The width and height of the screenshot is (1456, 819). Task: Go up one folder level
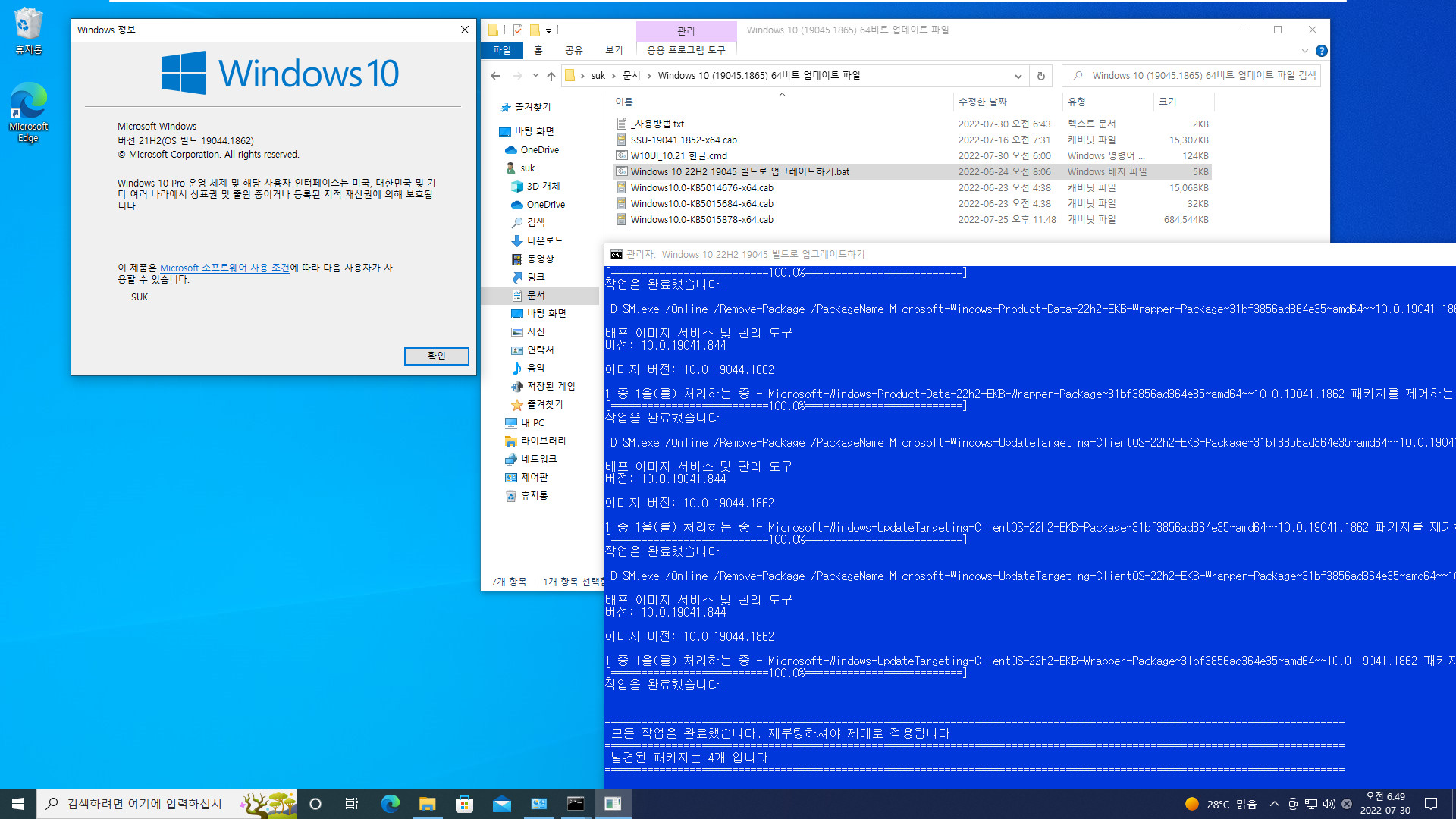click(551, 76)
